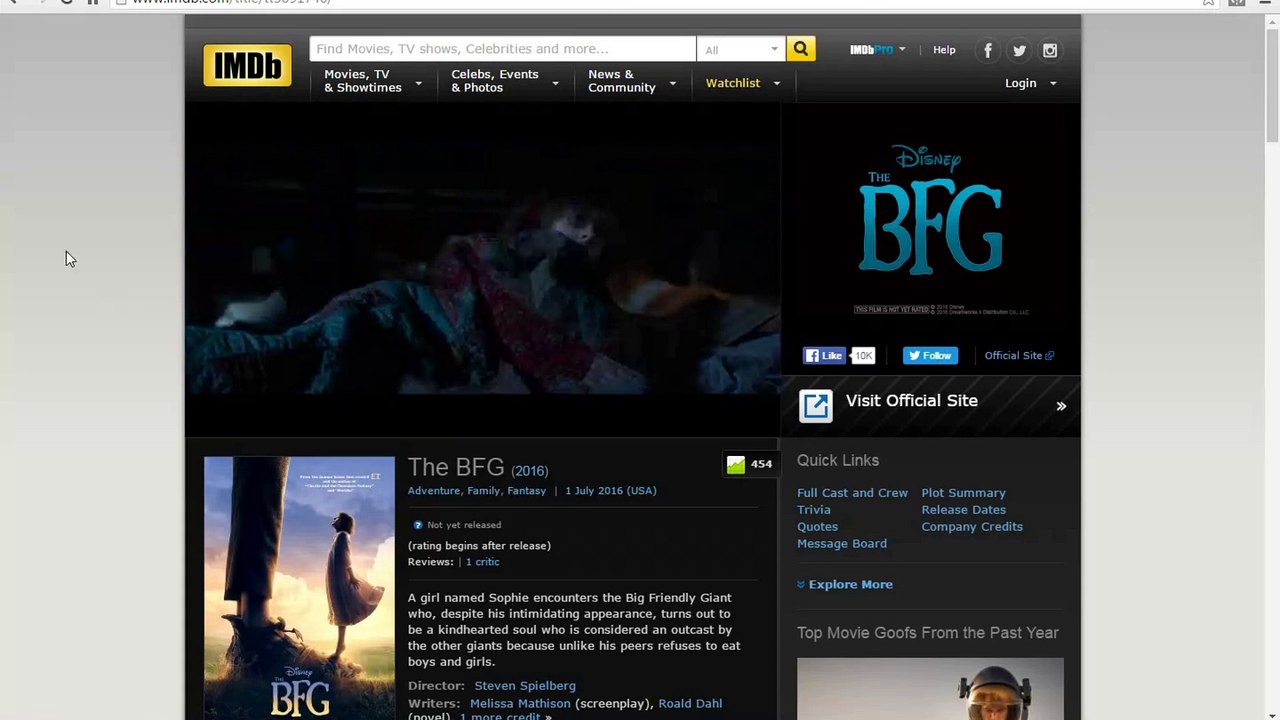Image resolution: width=1280 pixels, height=720 pixels.
Task: Open Steven Spielberg director page
Action: [x=525, y=686]
